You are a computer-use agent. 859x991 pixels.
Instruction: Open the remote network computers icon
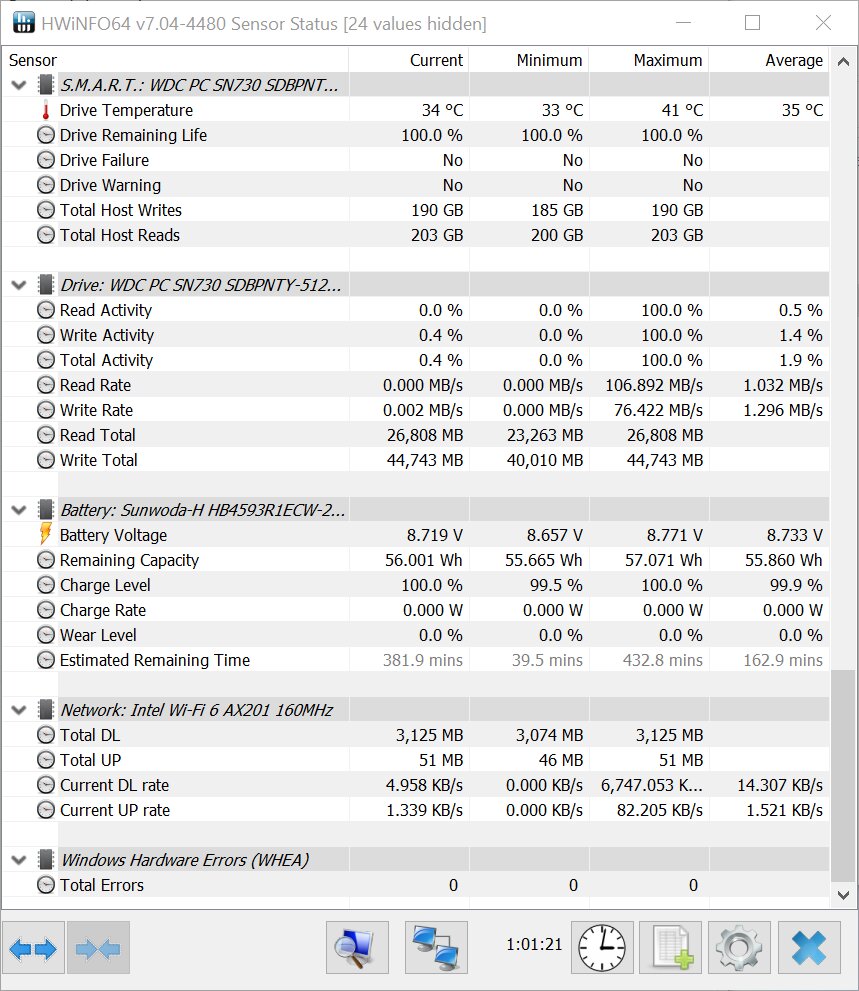click(x=436, y=948)
